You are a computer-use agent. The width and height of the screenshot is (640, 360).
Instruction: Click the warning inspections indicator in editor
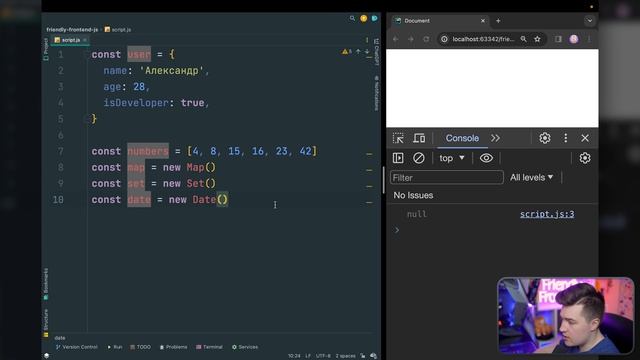point(347,51)
